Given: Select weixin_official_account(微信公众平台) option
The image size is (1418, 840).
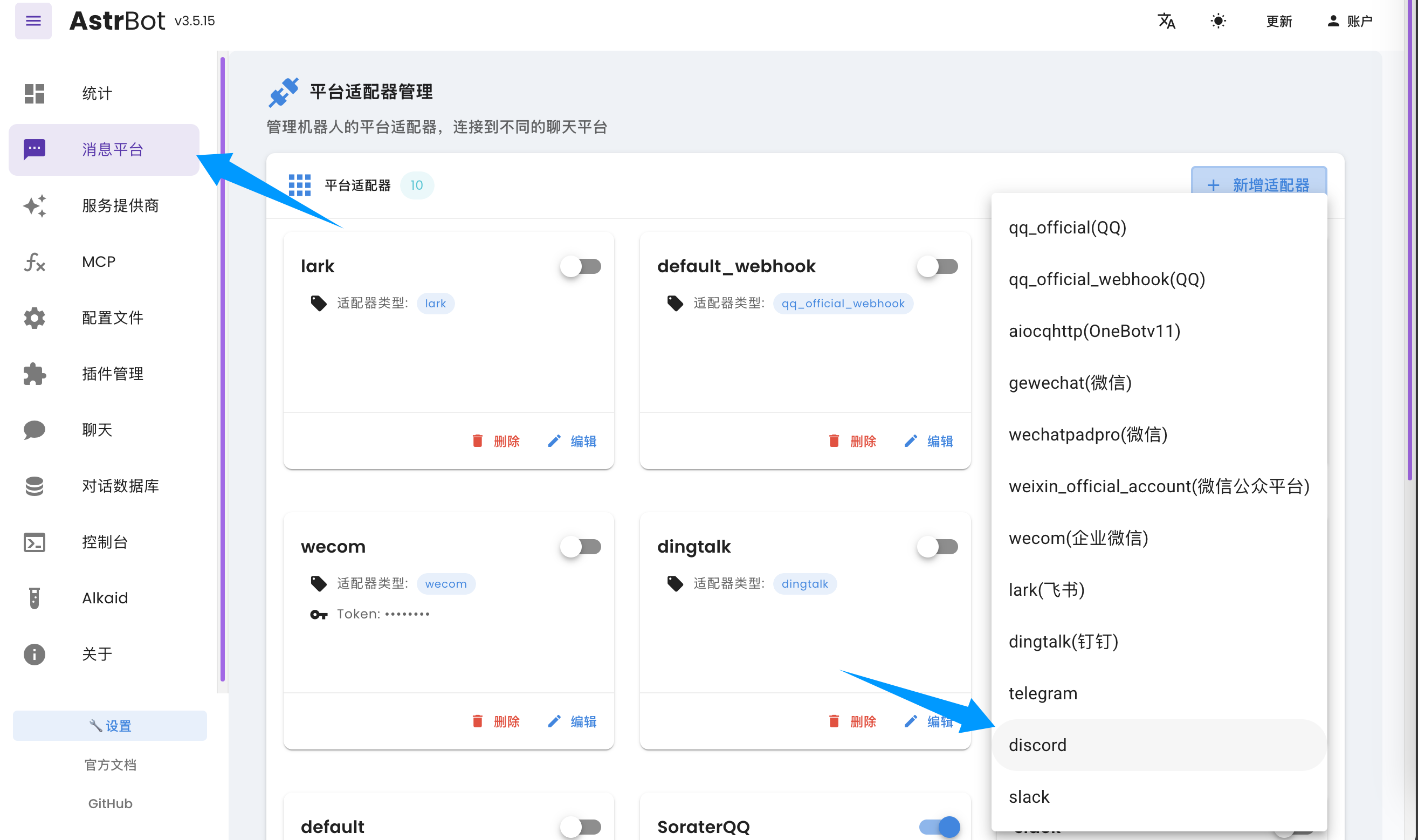Looking at the screenshot, I should click(x=1159, y=486).
